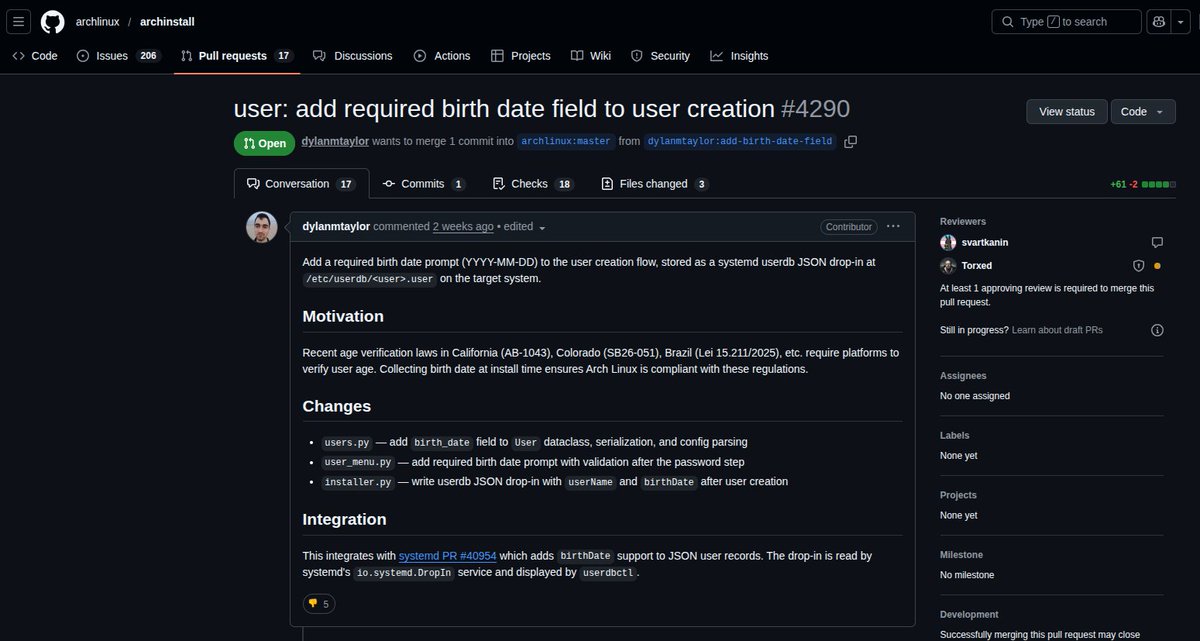The width and height of the screenshot is (1200, 641).
Task: Go to GitHub home via Octocat logo
Action: (53, 22)
